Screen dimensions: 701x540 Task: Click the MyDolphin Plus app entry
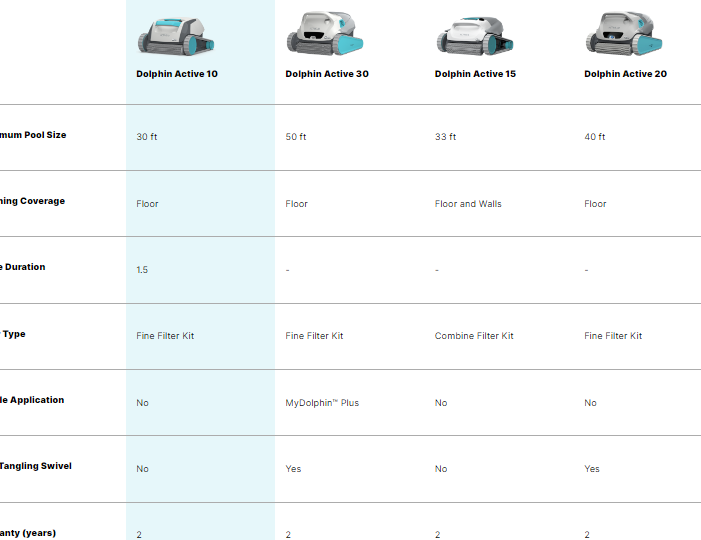click(322, 403)
